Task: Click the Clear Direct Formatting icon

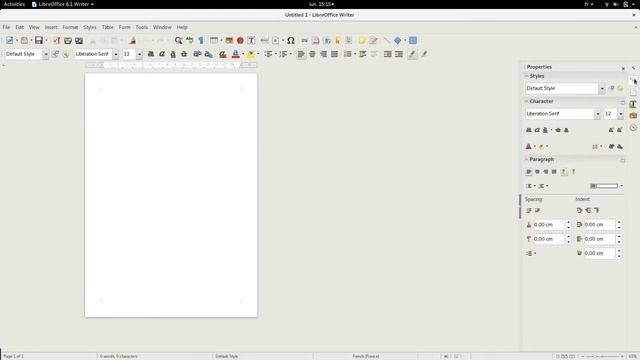Action: pos(222,54)
